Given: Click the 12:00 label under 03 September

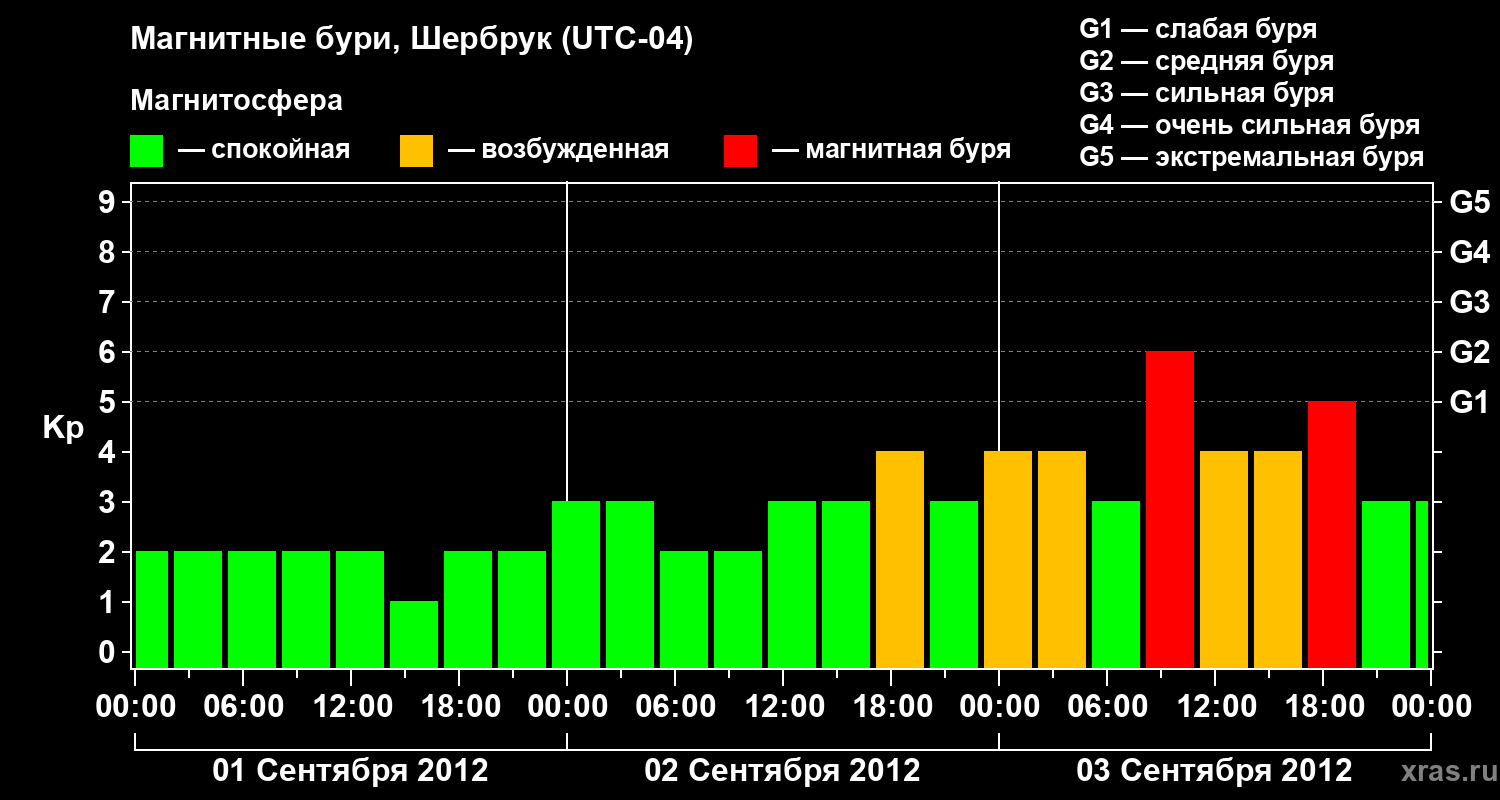Looking at the screenshot, I should 1215,707.
